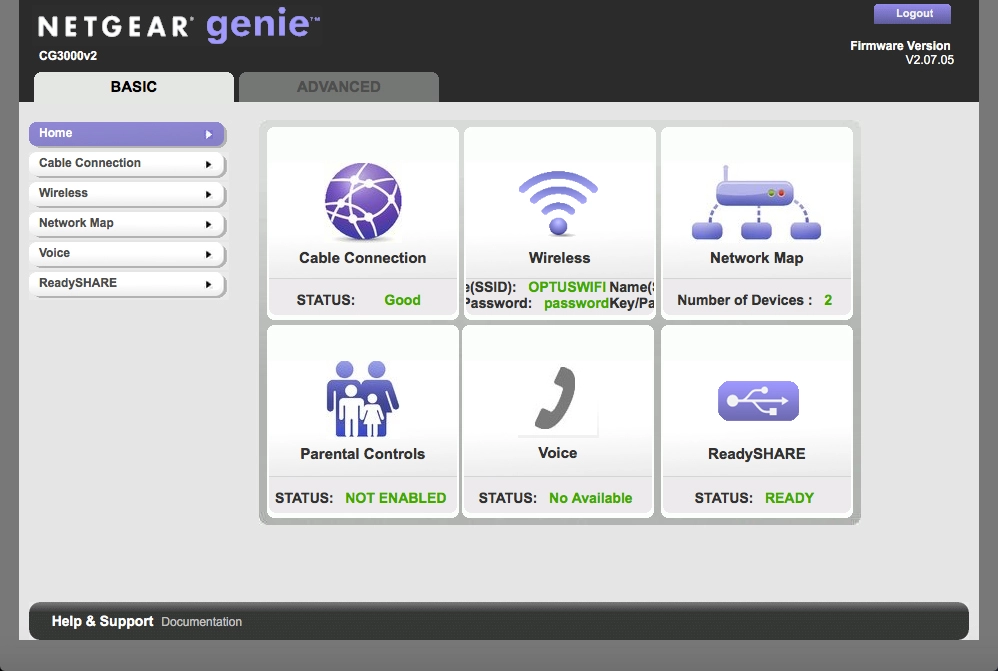The width and height of the screenshot is (998, 671).
Task: Click the Network Map tile title
Action: coord(757,258)
